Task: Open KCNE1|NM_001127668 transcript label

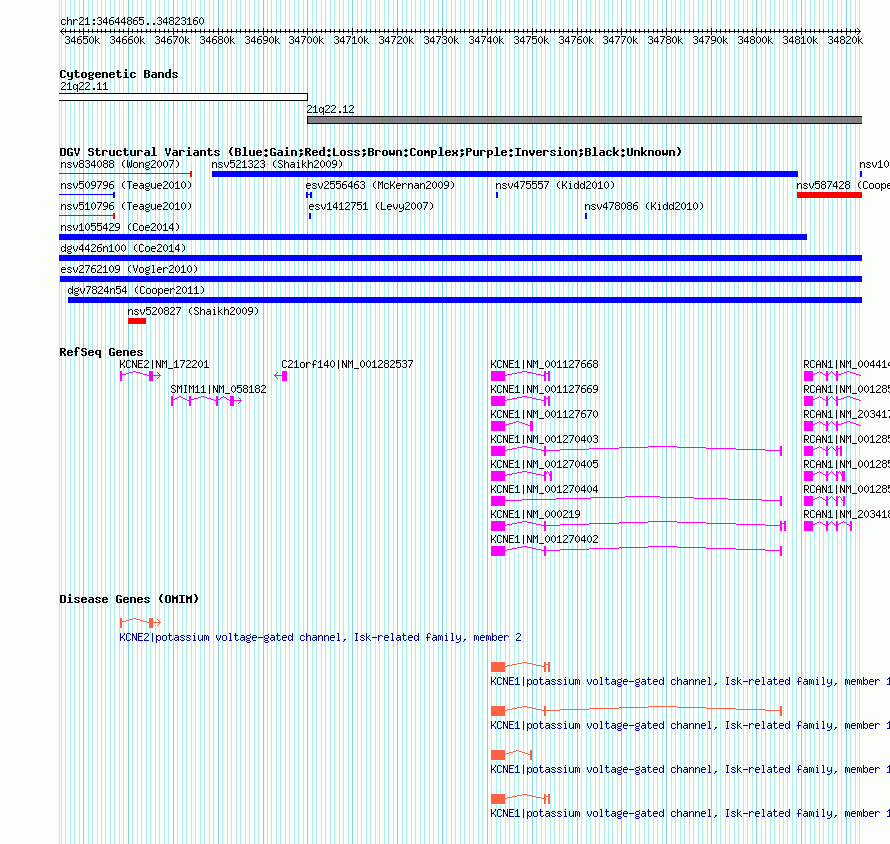Action: pos(544,364)
